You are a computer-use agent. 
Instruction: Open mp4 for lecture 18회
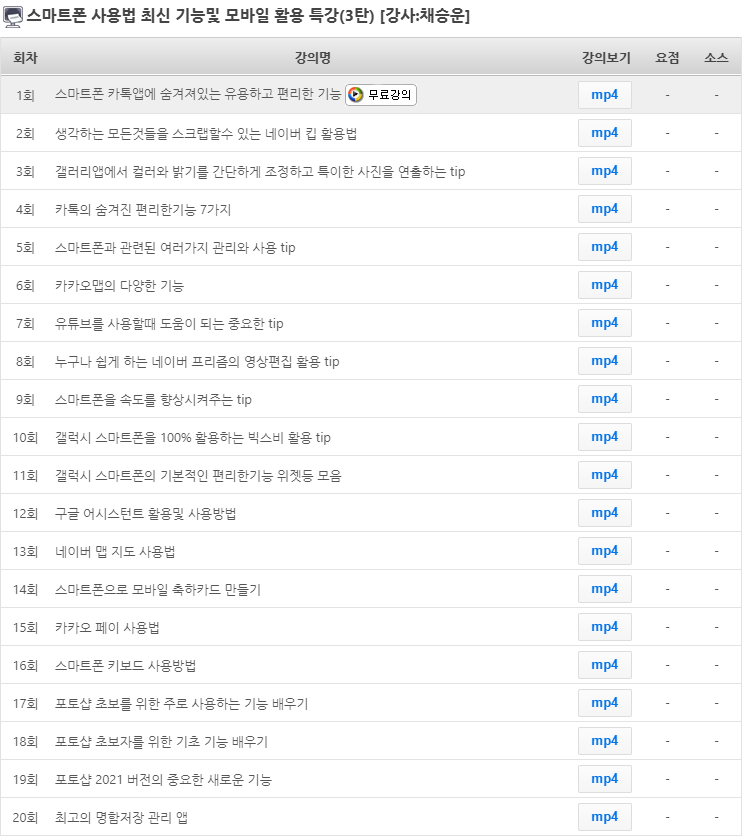pyautogui.click(x=605, y=740)
